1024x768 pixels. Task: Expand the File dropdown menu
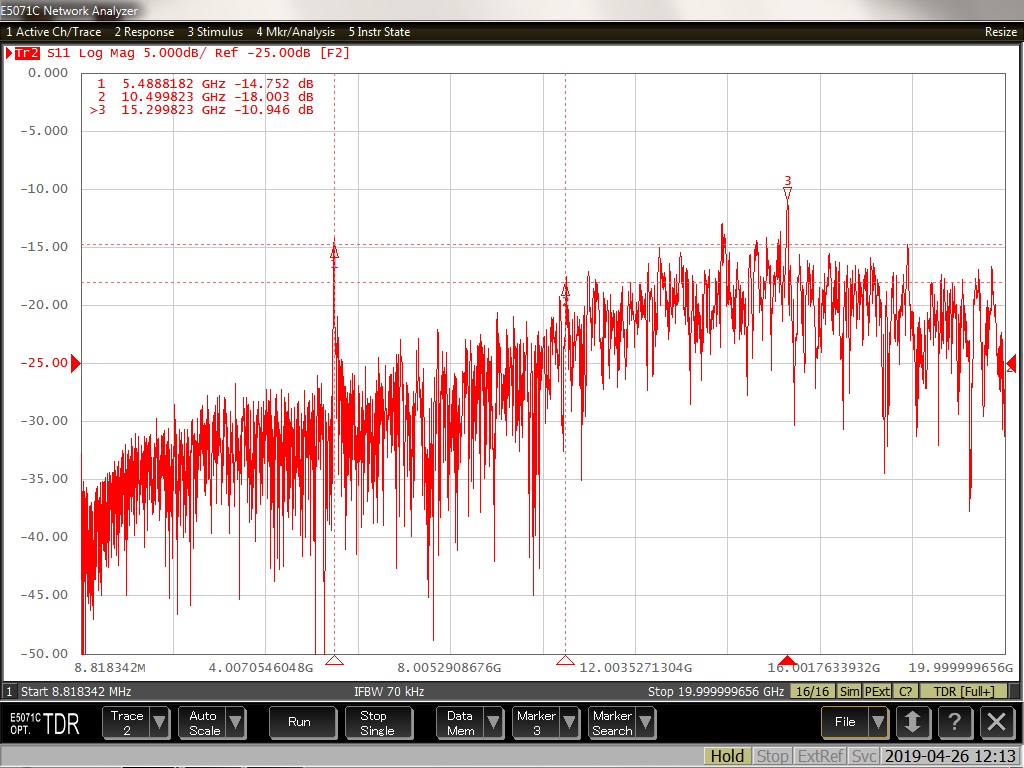877,722
